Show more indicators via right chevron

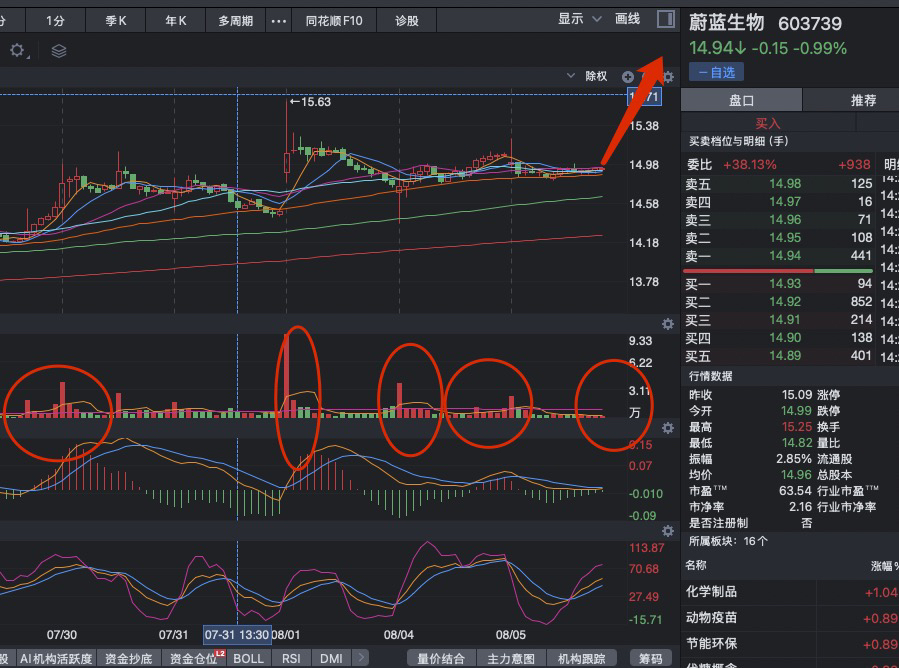[361, 657]
